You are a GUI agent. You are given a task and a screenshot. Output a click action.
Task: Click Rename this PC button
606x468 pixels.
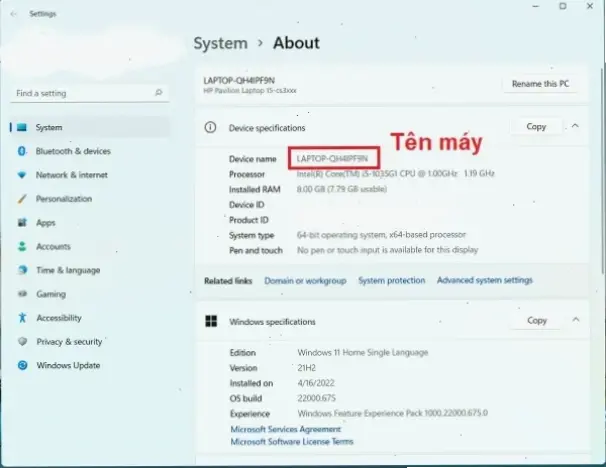(x=540, y=84)
